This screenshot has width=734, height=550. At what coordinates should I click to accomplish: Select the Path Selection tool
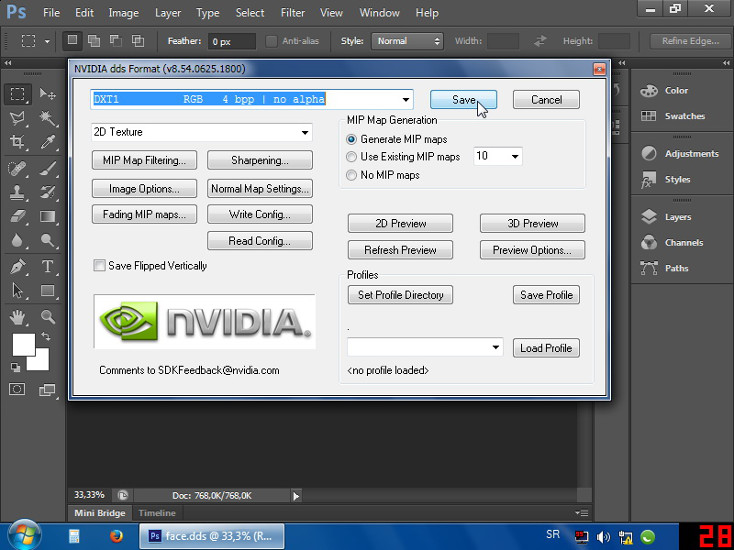18,291
